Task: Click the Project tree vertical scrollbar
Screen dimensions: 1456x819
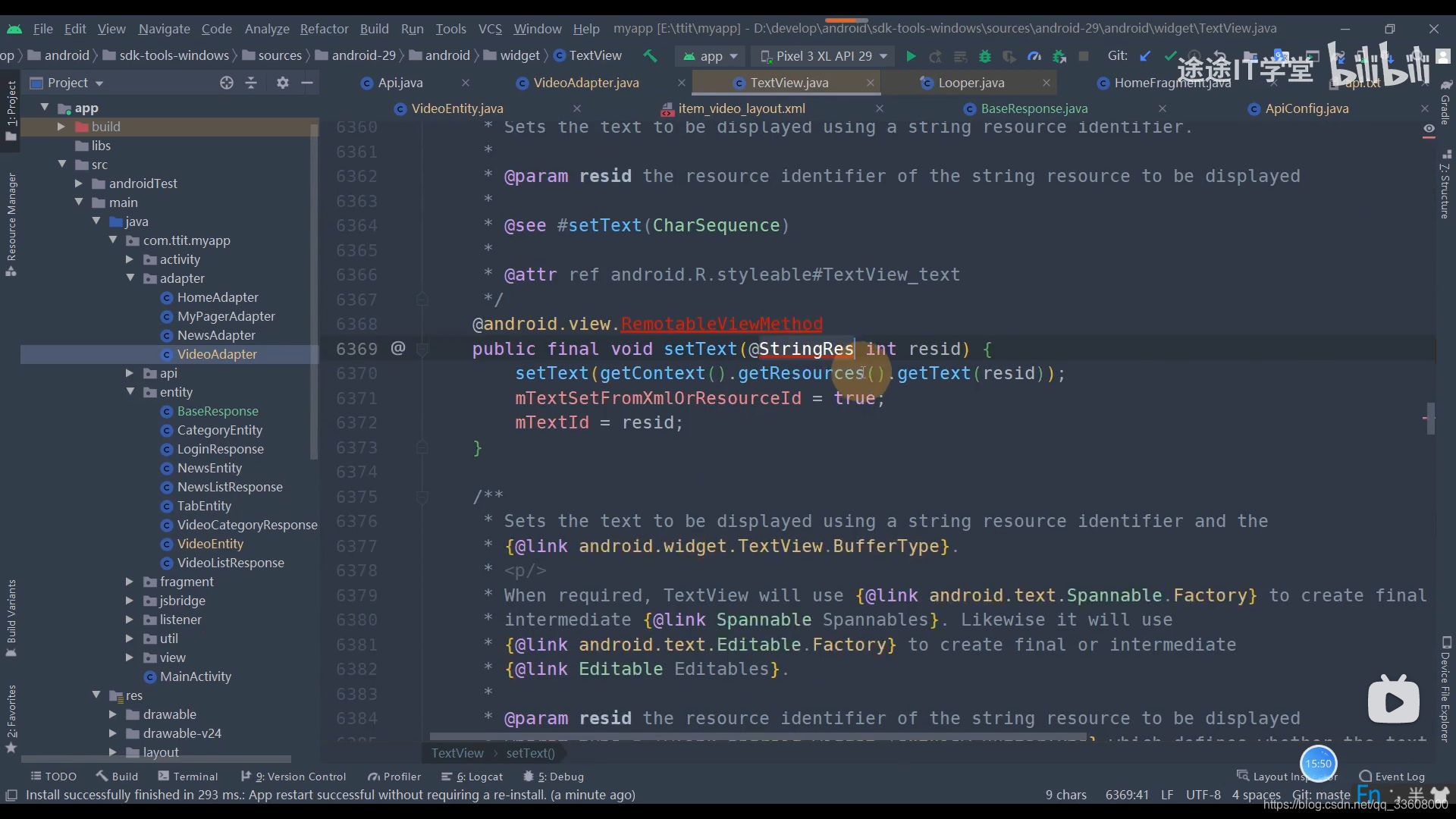Action: (x=314, y=292)
